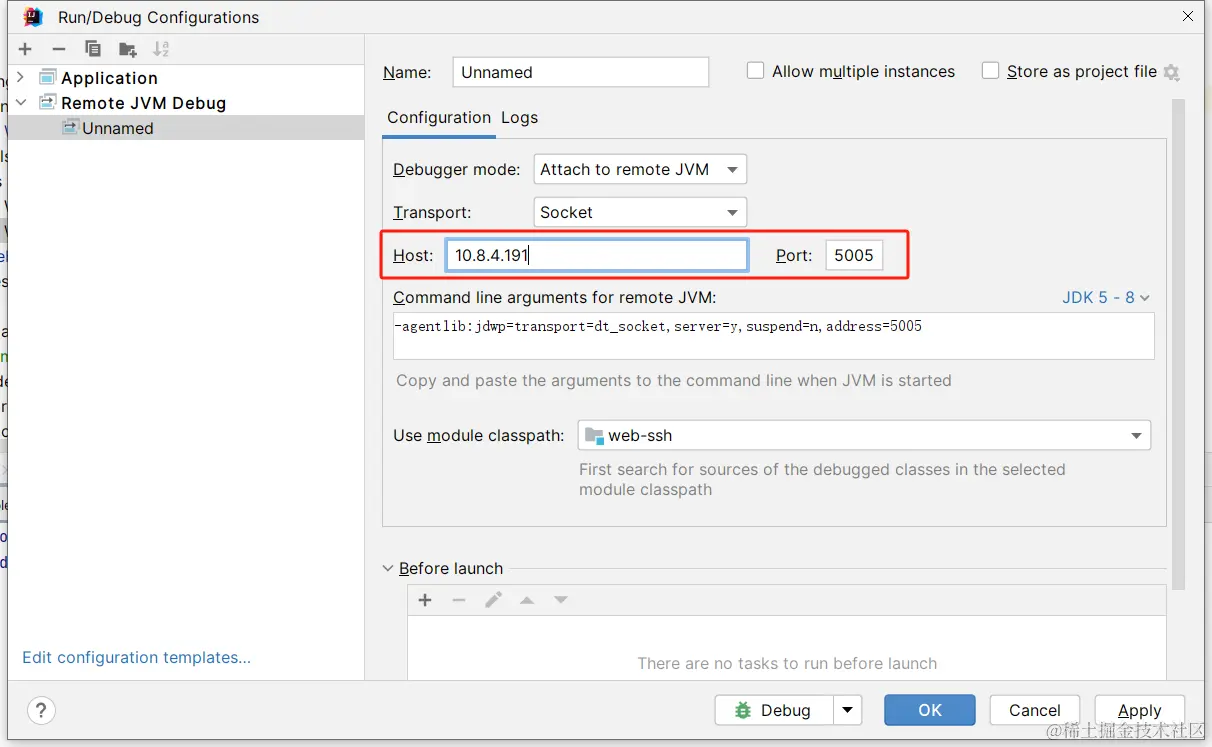
Task: Change the JDK 5 - 8 version selector
Action: (1106, 297)
